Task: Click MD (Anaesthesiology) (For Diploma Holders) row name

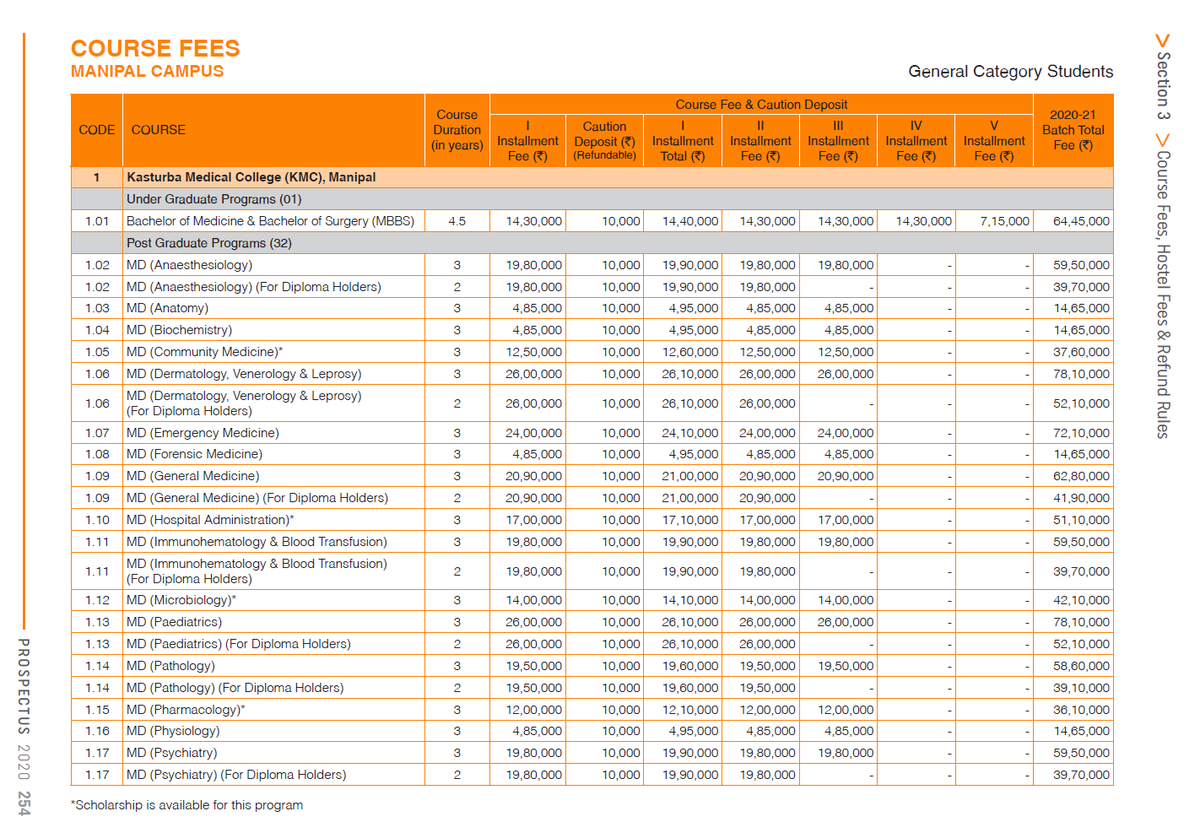Action: click(x=254, y=287)
